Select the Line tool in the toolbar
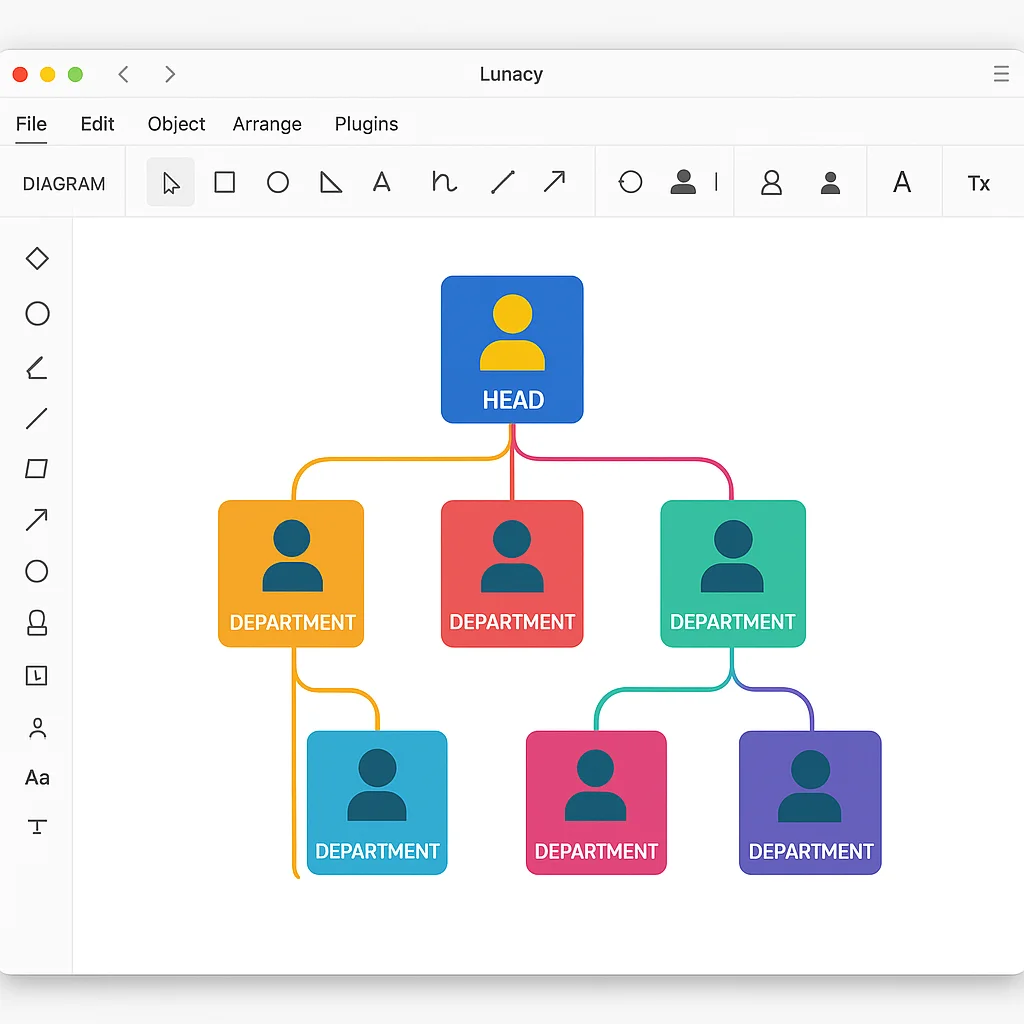Screen dimensions: 1024x1024 502,182
